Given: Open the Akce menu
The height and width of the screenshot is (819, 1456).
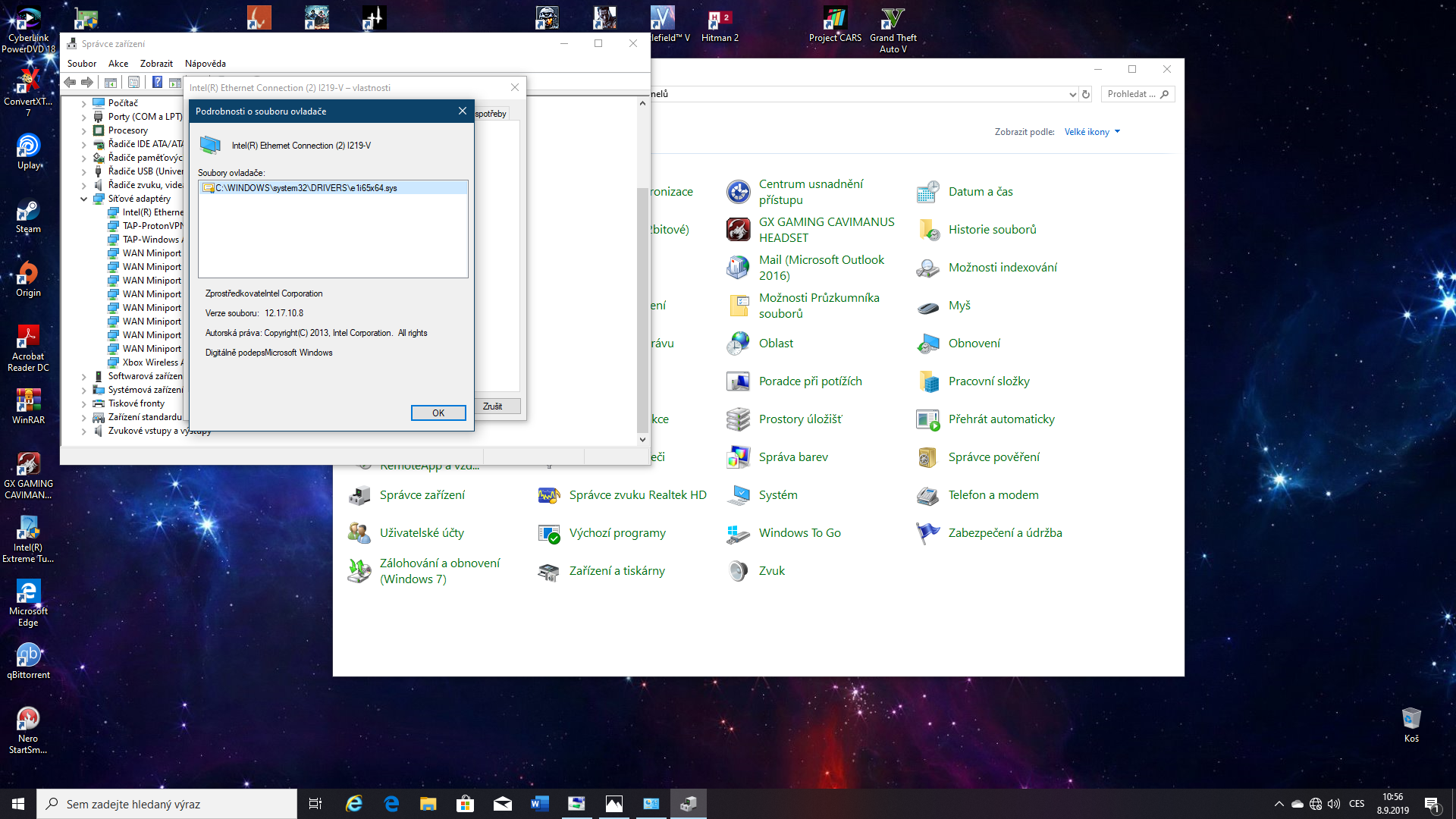Looking at the screenshot, I should coord(118,64).
